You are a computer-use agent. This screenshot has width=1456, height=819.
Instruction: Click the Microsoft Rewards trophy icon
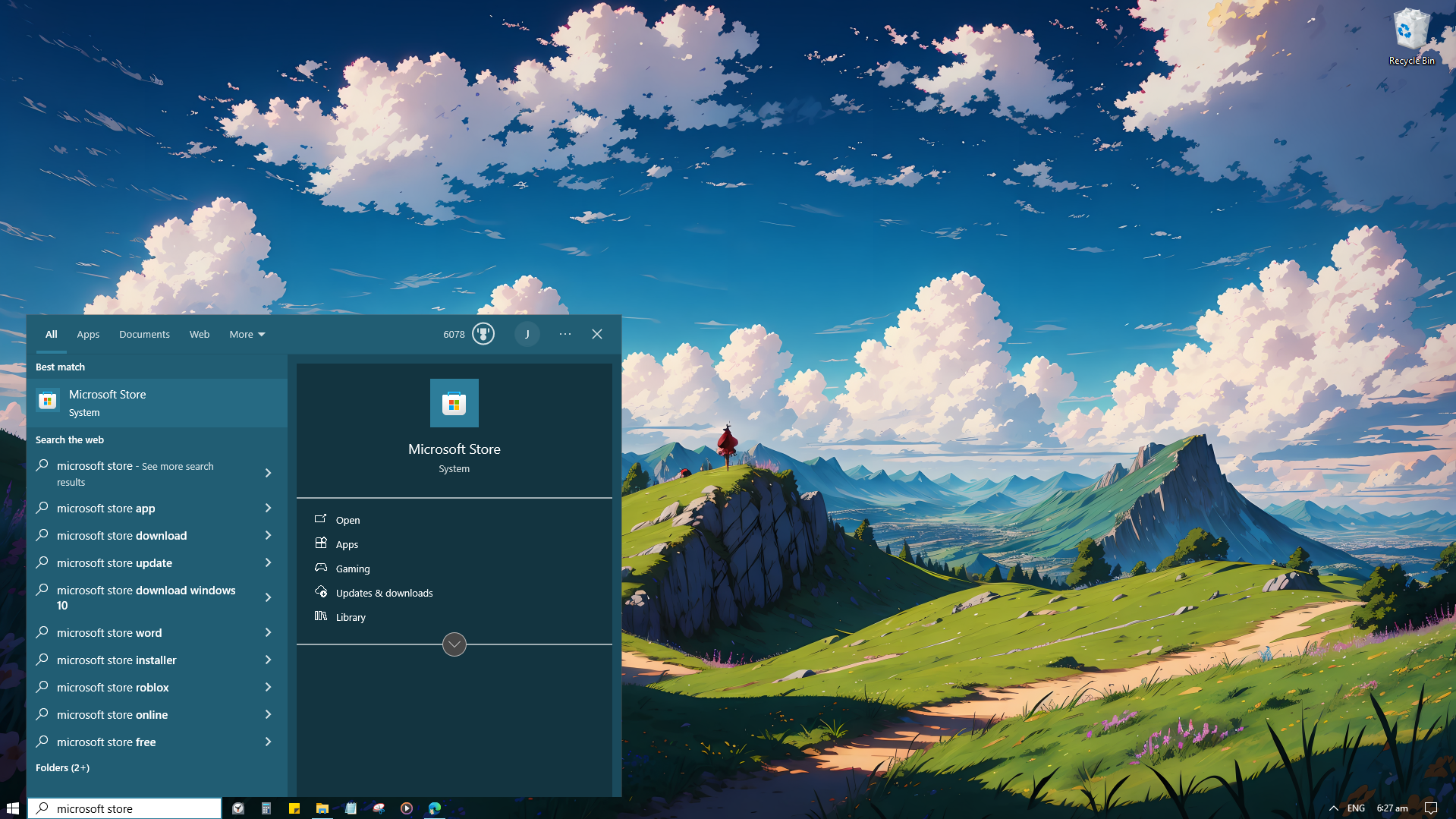483,334
